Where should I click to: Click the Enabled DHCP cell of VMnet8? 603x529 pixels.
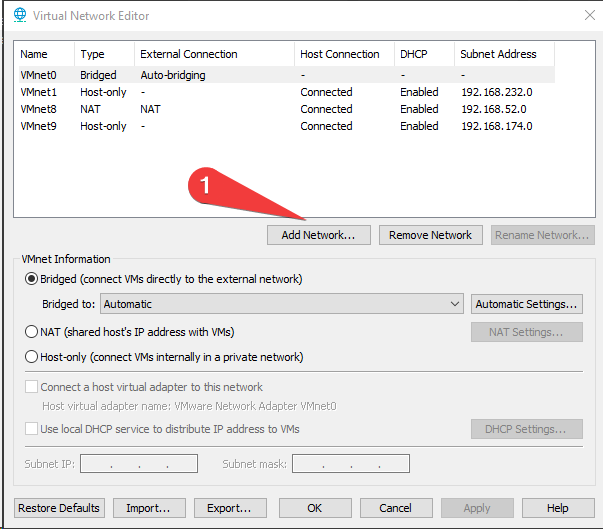point(419,109)
